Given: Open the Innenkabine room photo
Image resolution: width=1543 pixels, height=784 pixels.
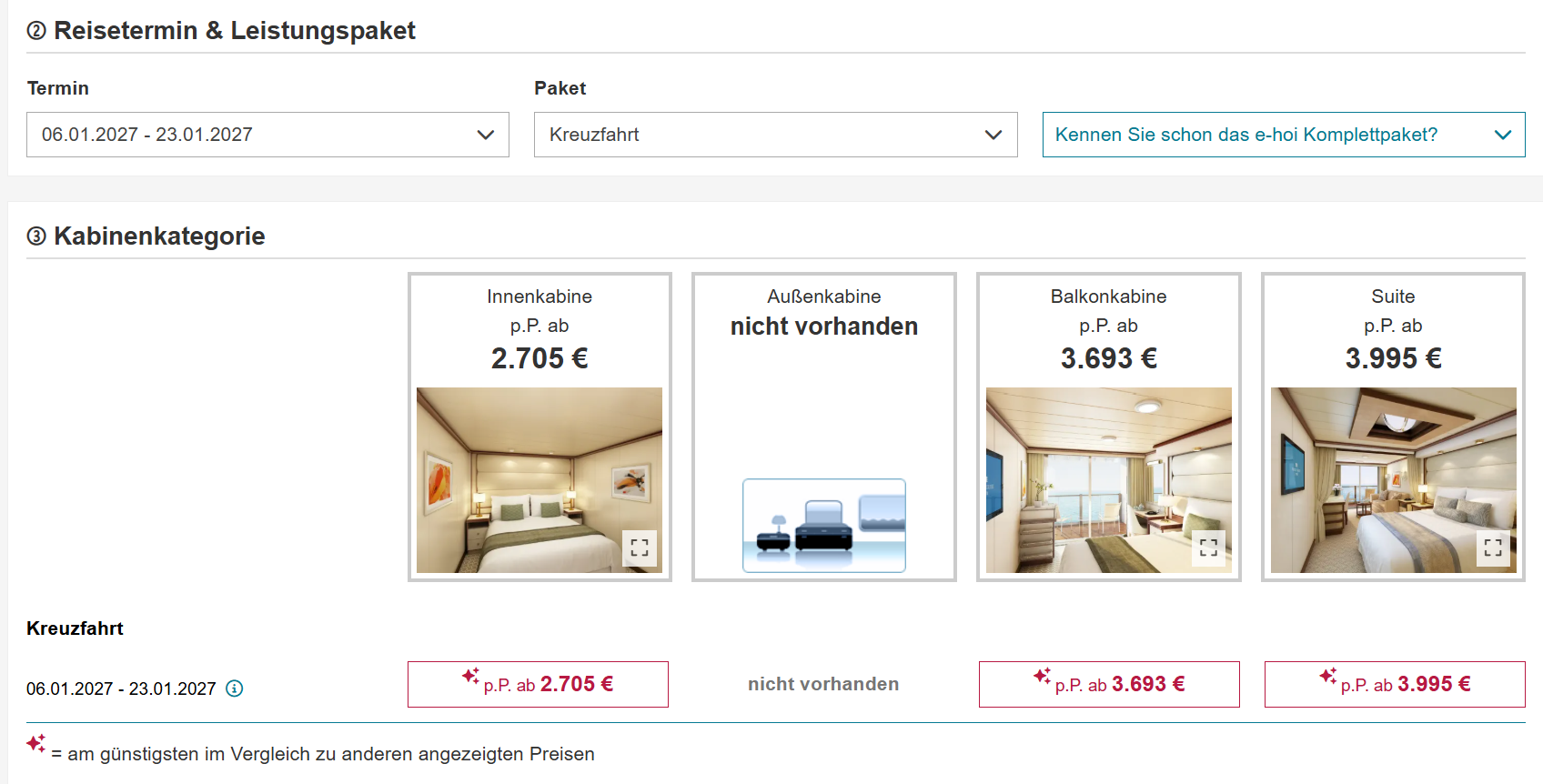Looking at the screenshot, I should pyautogui.click(x=540, y=480).
